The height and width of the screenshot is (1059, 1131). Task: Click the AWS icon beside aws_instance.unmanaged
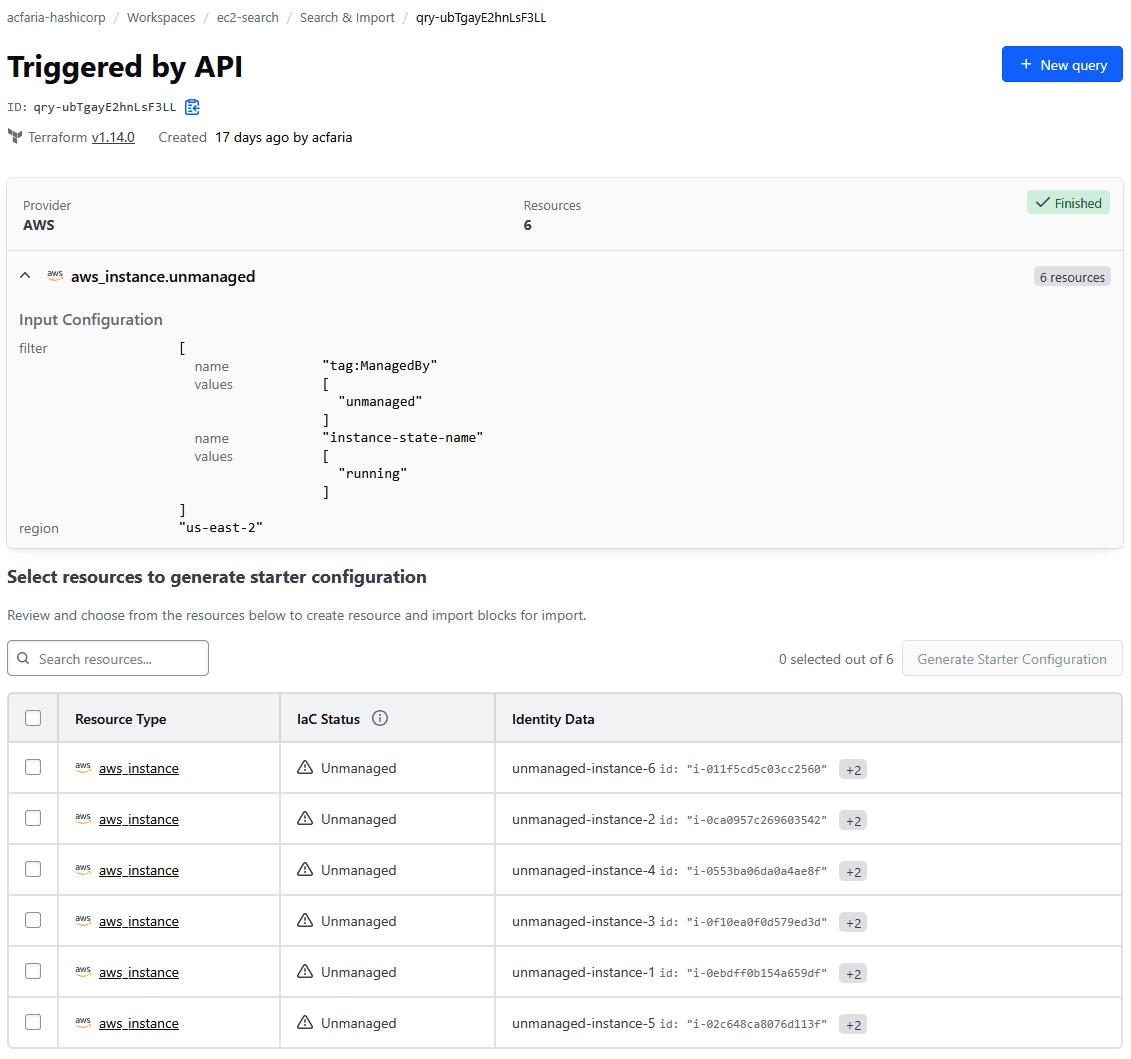55,277
